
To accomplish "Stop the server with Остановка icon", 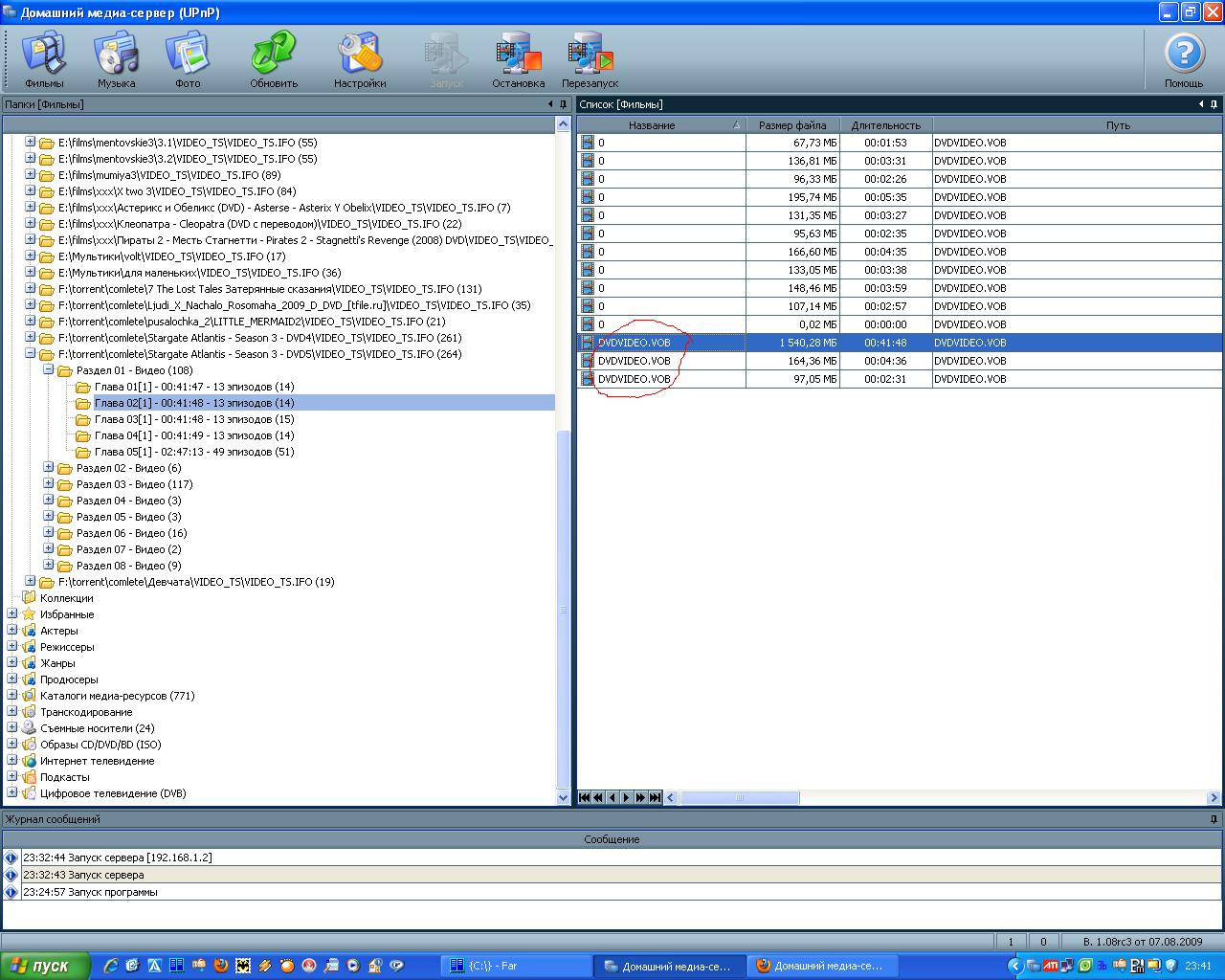I will point(518,59).
